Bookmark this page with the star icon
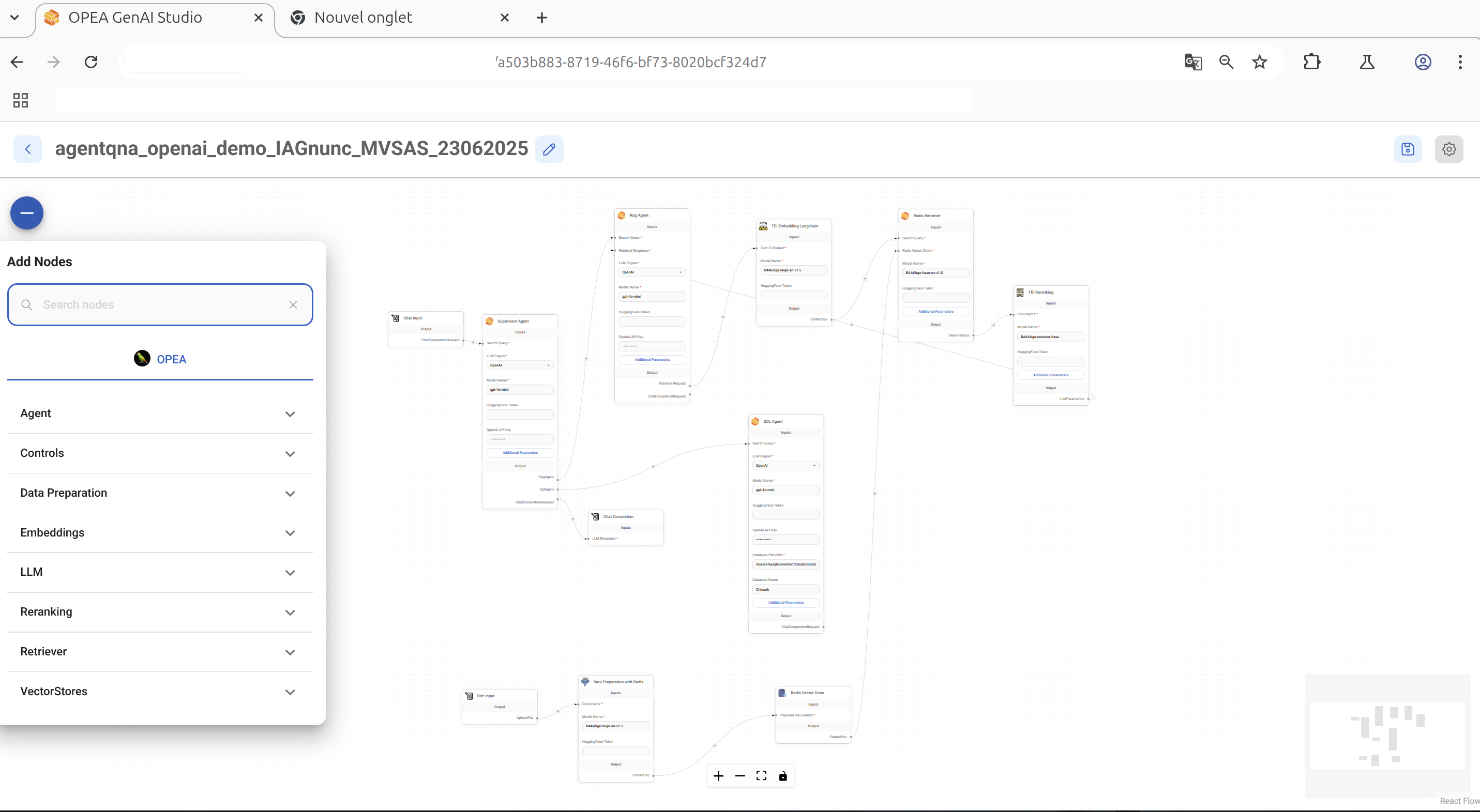The image size is (1480, 812). 1259,62
